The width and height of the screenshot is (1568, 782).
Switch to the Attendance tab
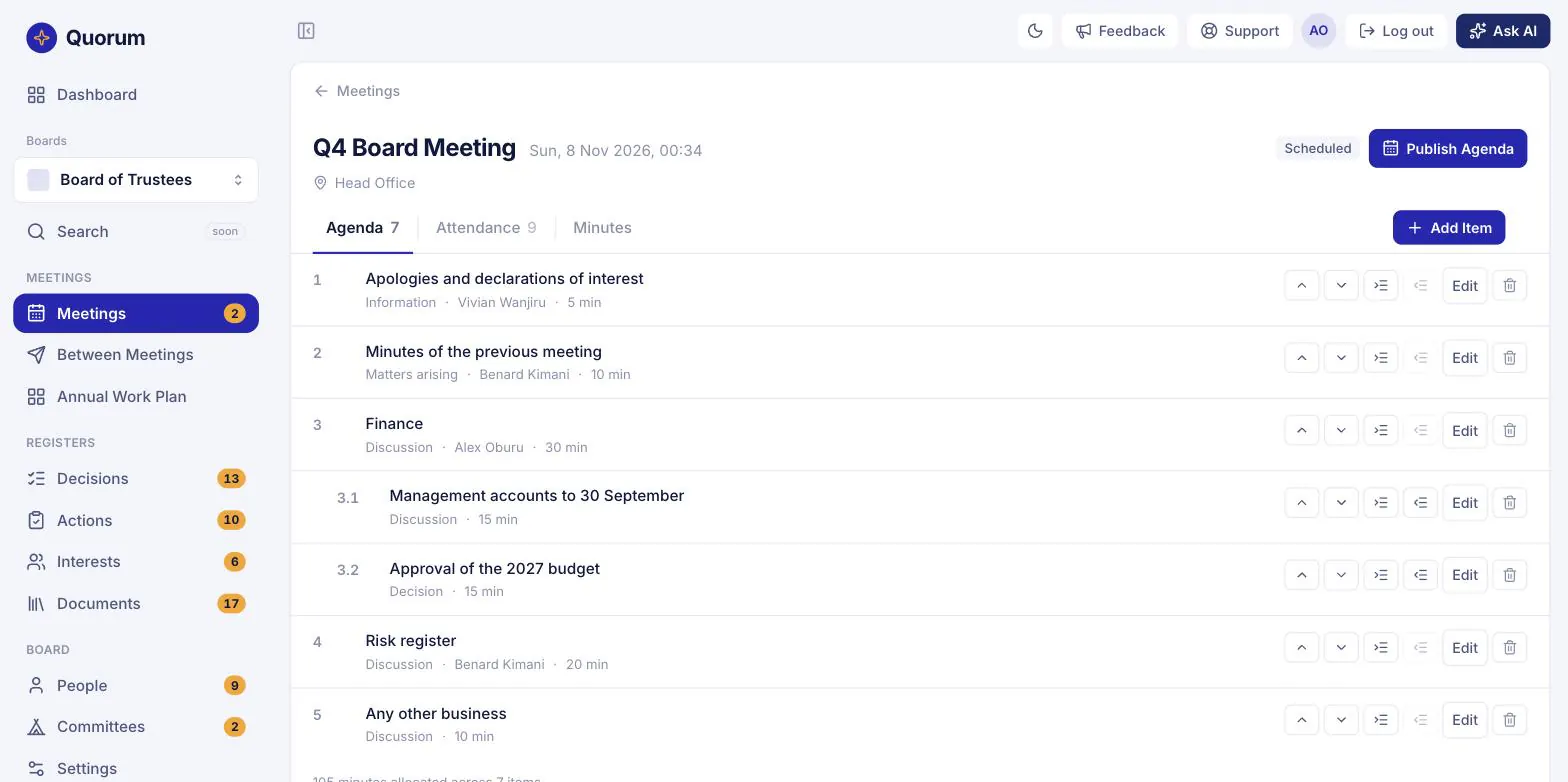coord(486,228)
